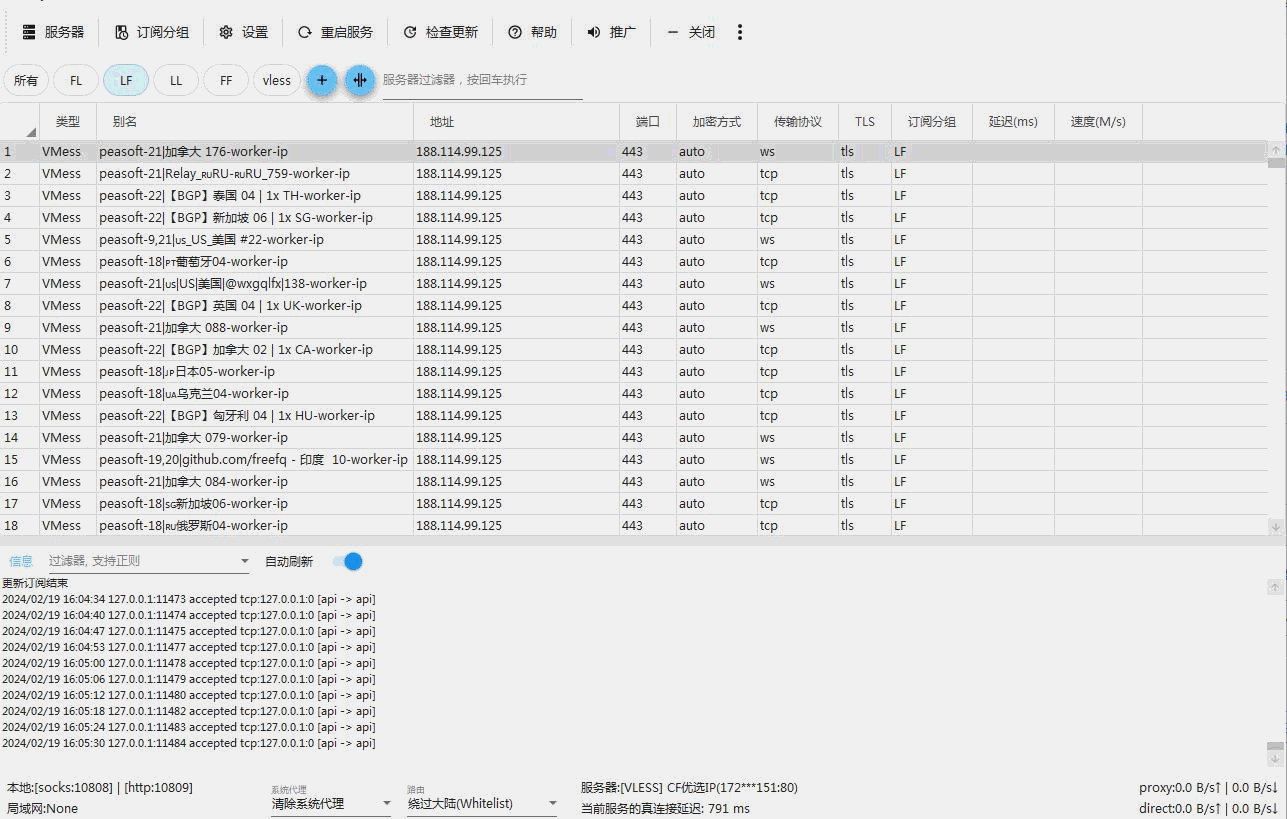Viewport: 1287px width, 819px height.
Task: Click the 关闭 close button in toolbar
Action: [x=691, y=32]
